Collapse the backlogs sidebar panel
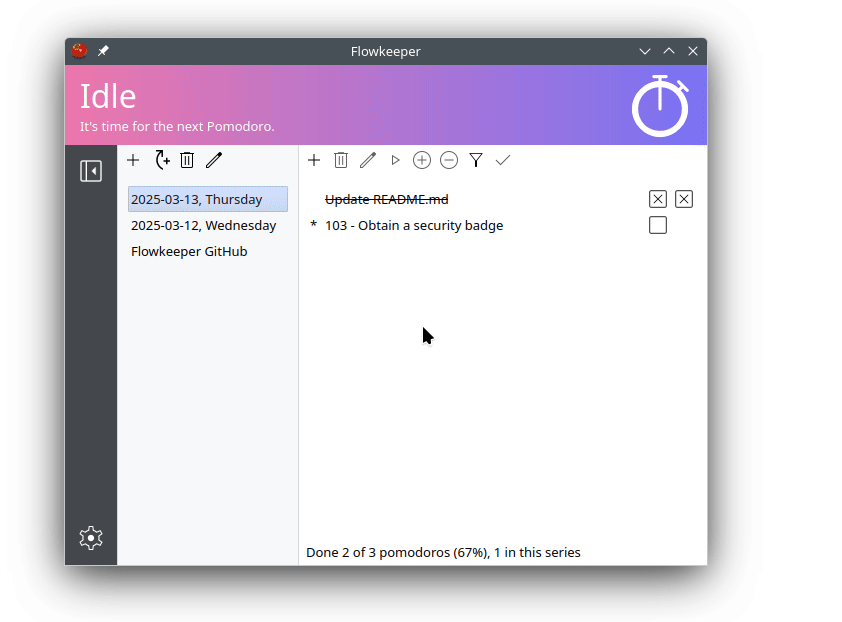The image size is (842, 622). pos(91,171)
